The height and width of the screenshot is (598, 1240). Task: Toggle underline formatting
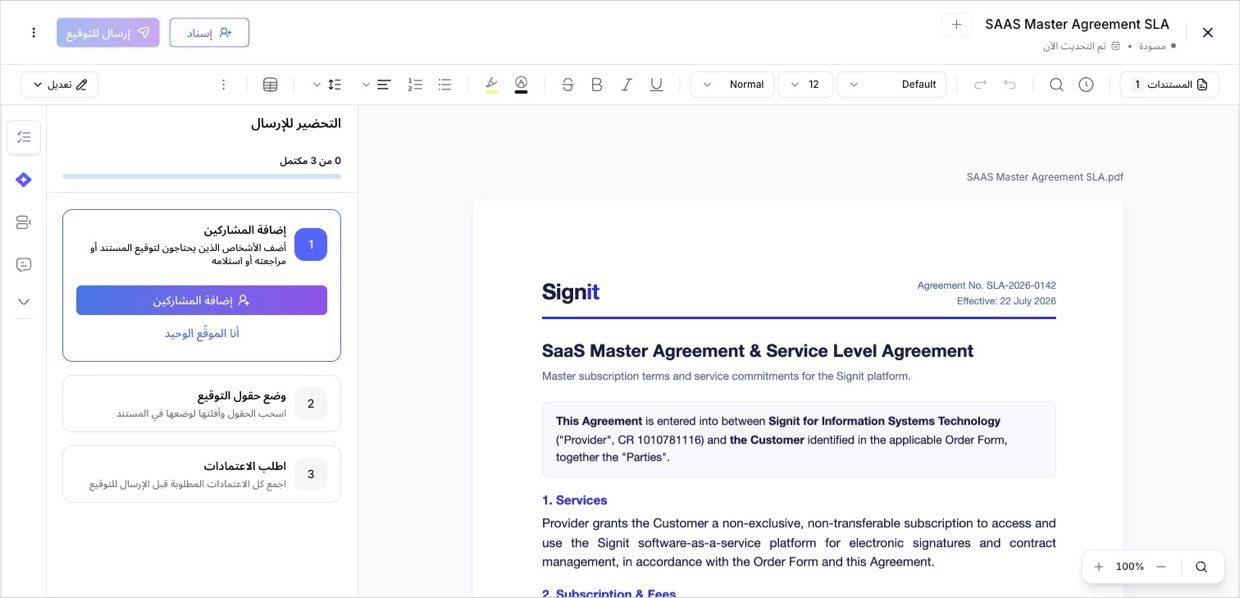(x=656, y=85)
